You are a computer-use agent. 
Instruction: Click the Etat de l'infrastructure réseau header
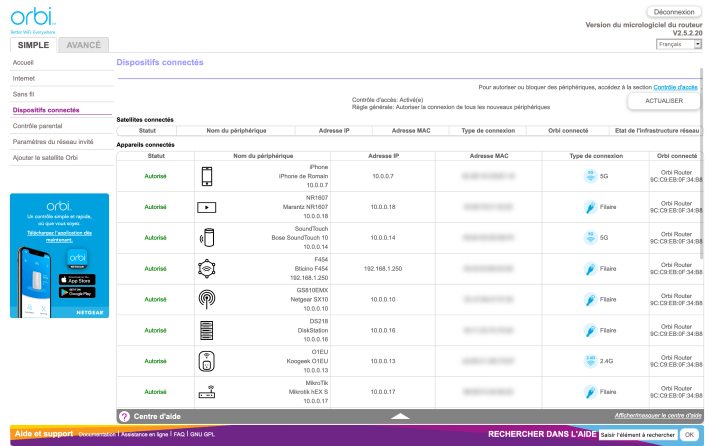click(657, 131)
